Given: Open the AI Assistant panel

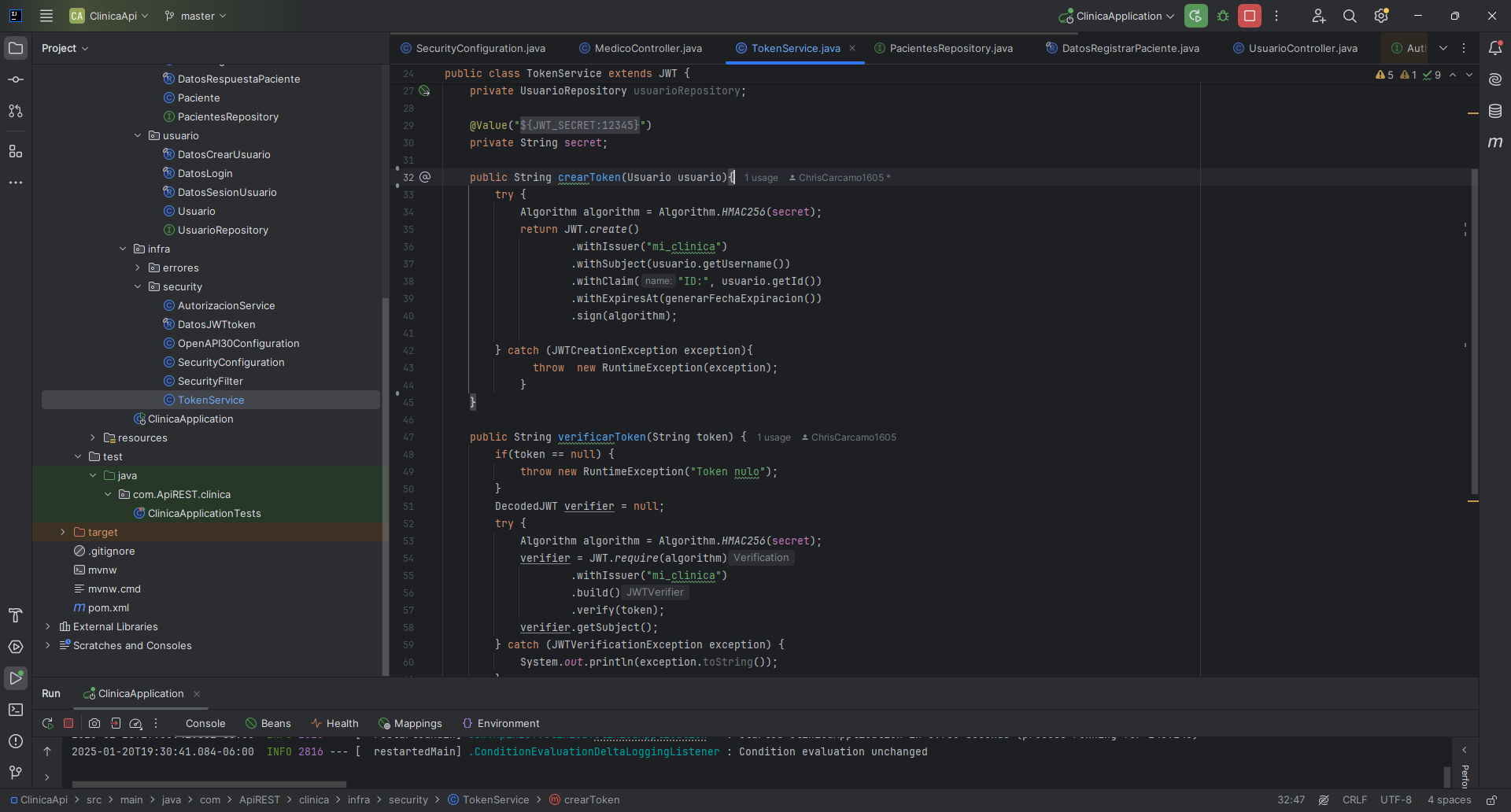Looking at the screenshot, I should pyautogui.click(x=1495, y=79).
